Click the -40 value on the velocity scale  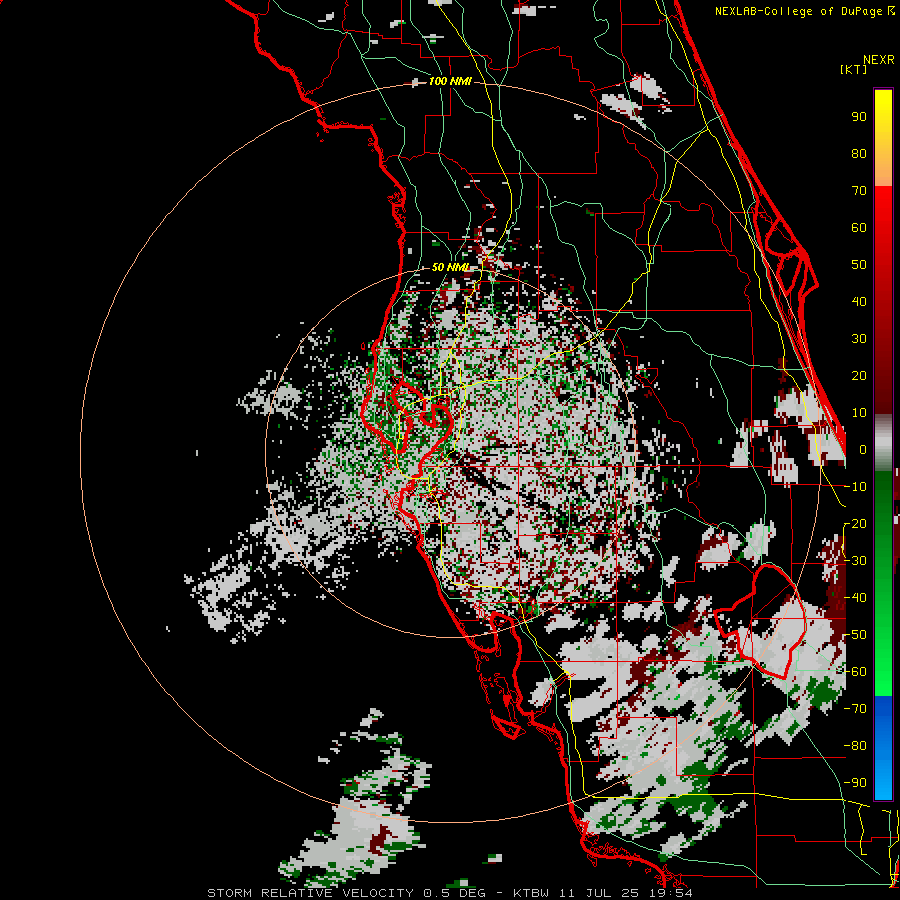[855, 598]
